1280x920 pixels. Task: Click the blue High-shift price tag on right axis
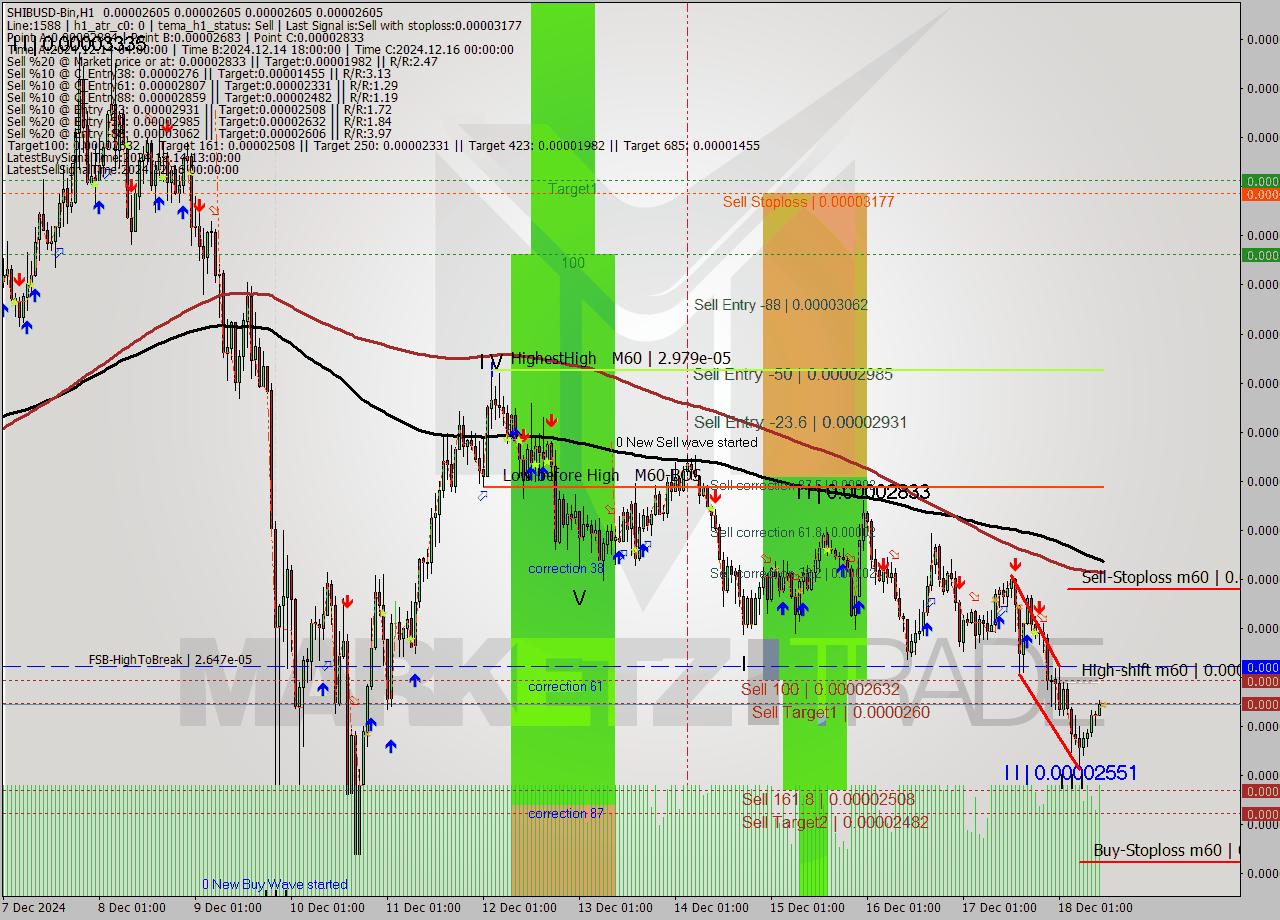tap(1260, 667)
